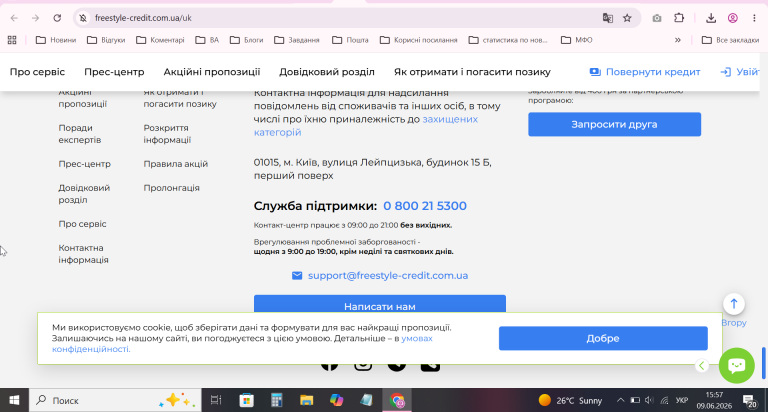Click the envelope icon beside support email
The height and width of the screenshot is (412, 768).
pos(297,276)
